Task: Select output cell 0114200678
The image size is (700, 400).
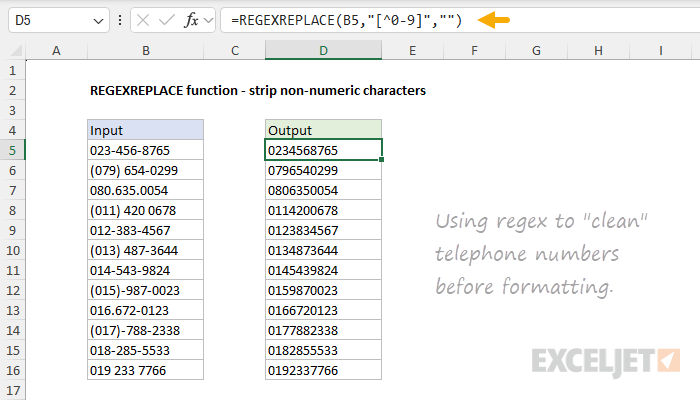Action: click(x=324, y=210)
